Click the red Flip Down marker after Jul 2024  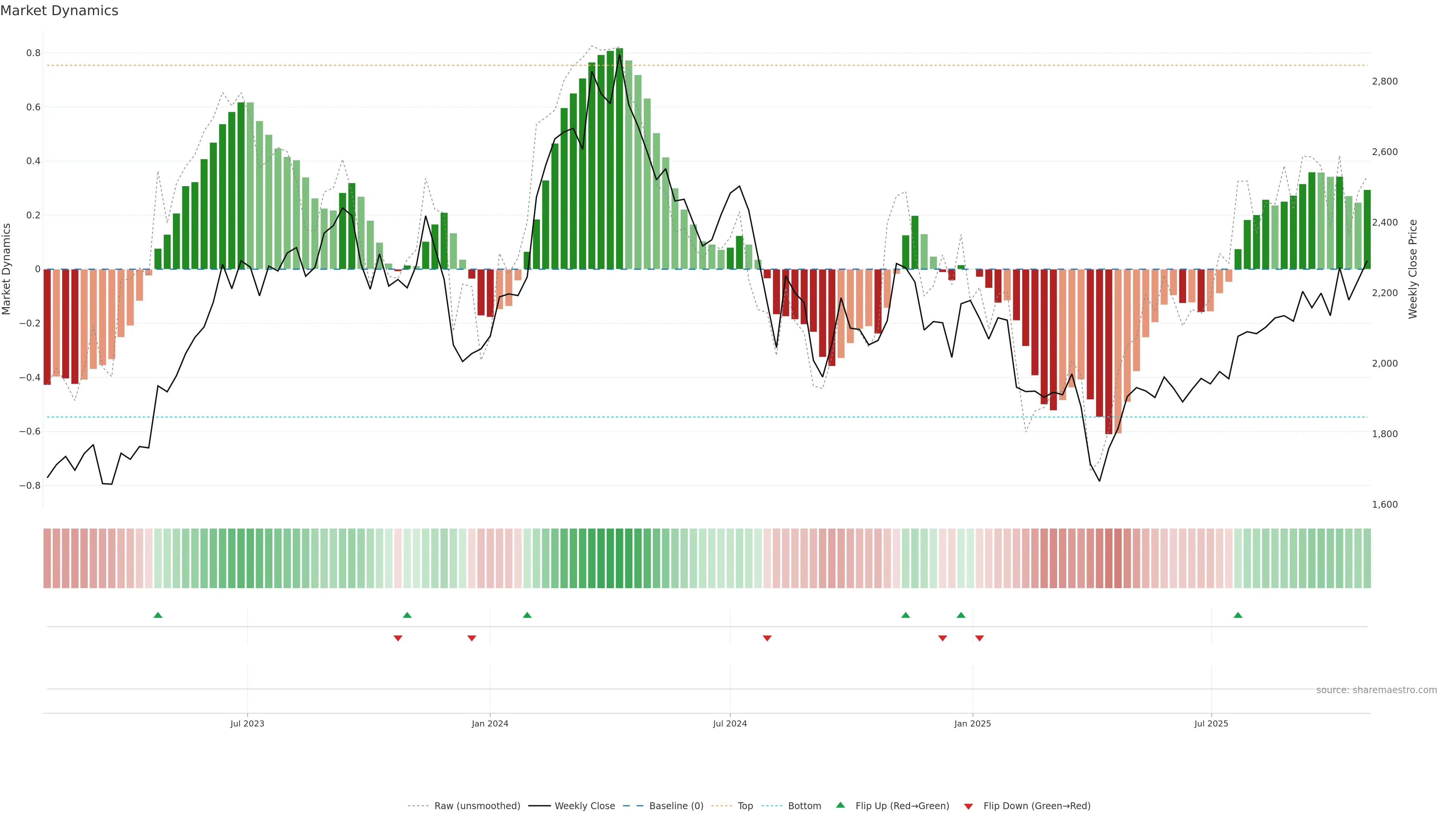pyautogui.click(x=767, y=638)
